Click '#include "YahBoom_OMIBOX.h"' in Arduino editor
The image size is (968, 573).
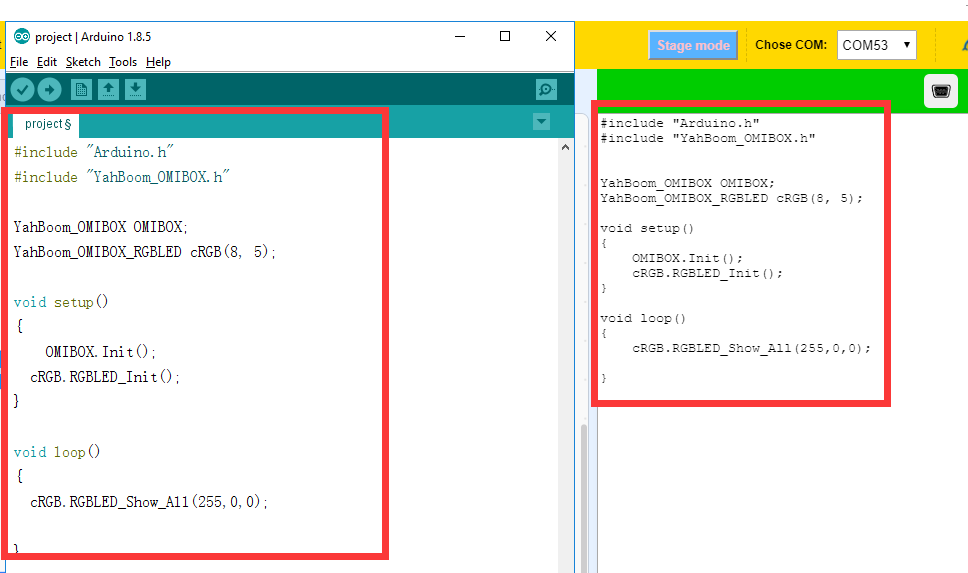tap(122, 177)
